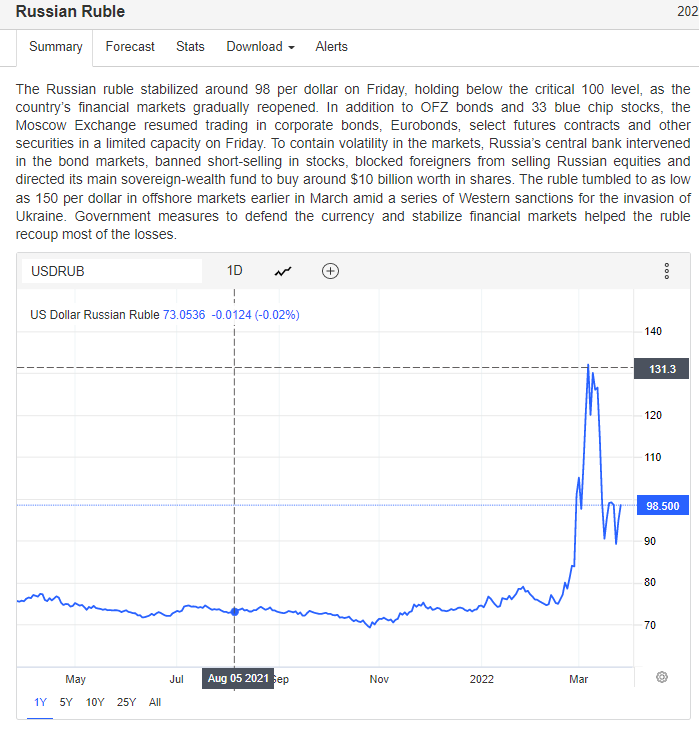Click the current price 98.500 label
This screenshot has height=731, width=699.
point(662,506)
